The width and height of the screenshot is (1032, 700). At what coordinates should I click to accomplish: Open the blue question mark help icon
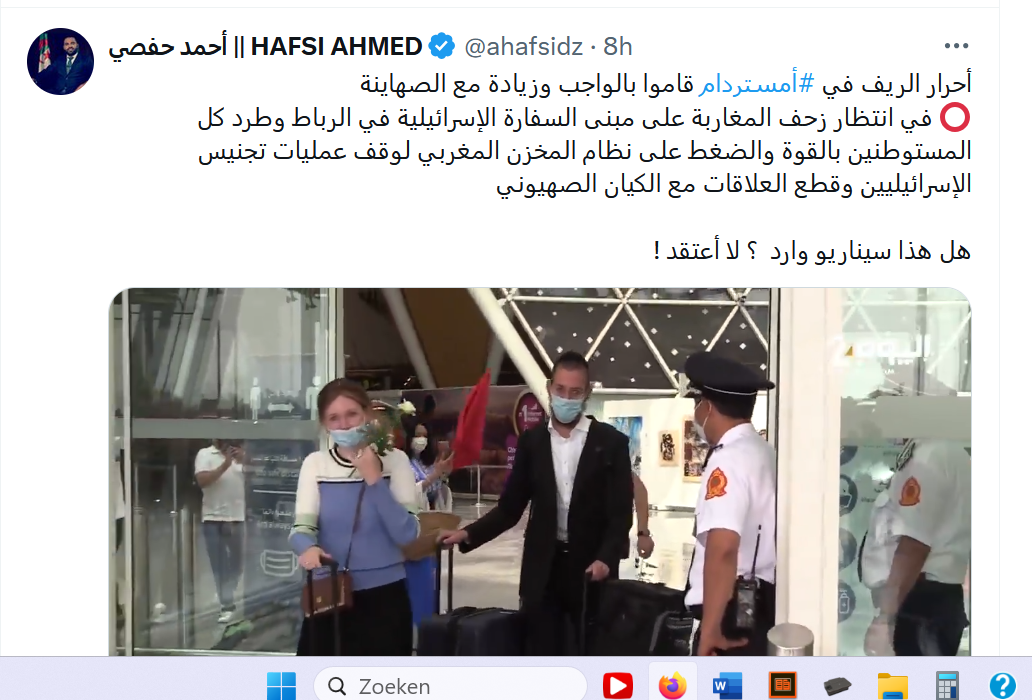click(x=1002, y=686)
